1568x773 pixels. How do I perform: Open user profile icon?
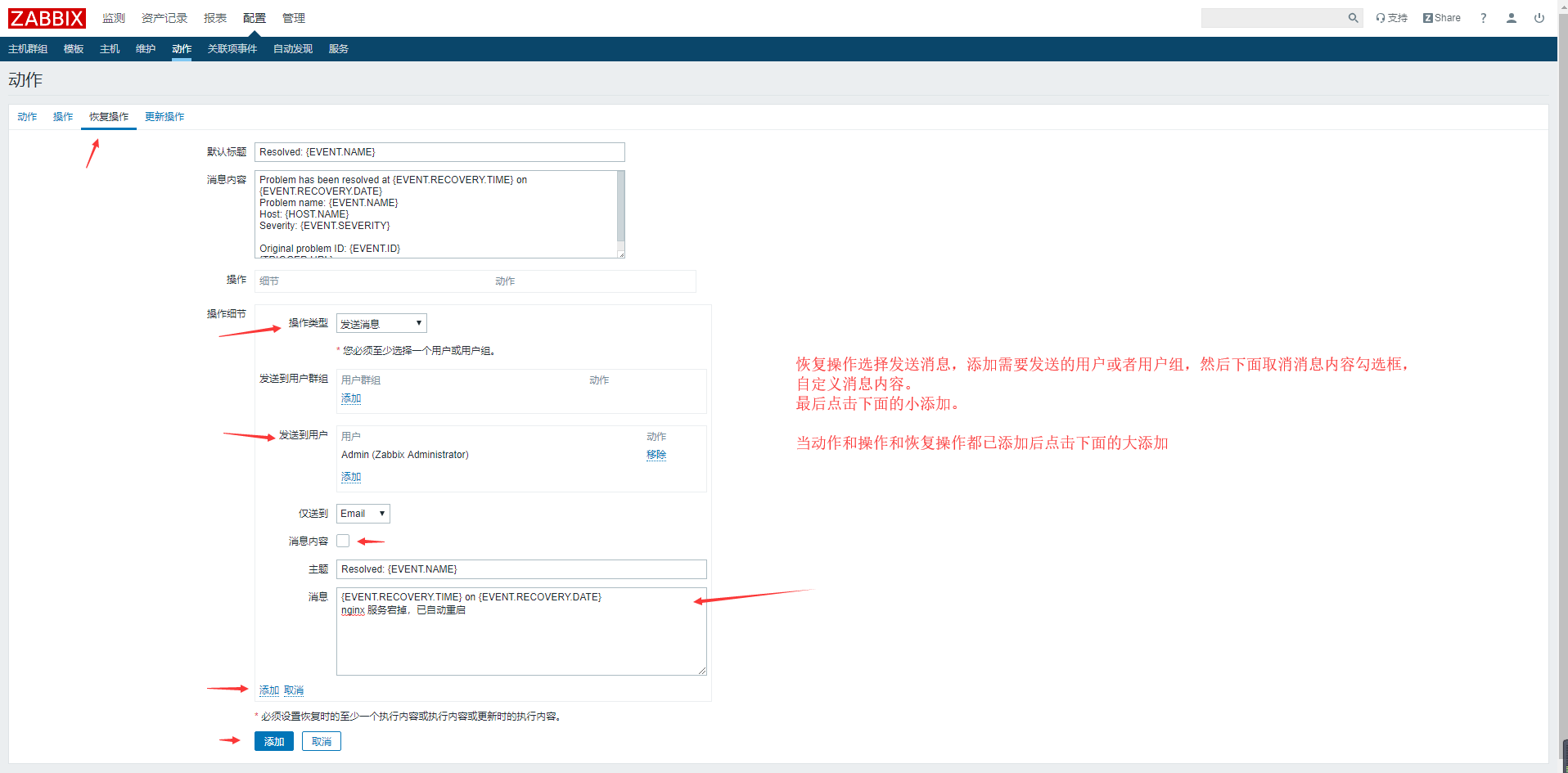[x=1511, y=18]
